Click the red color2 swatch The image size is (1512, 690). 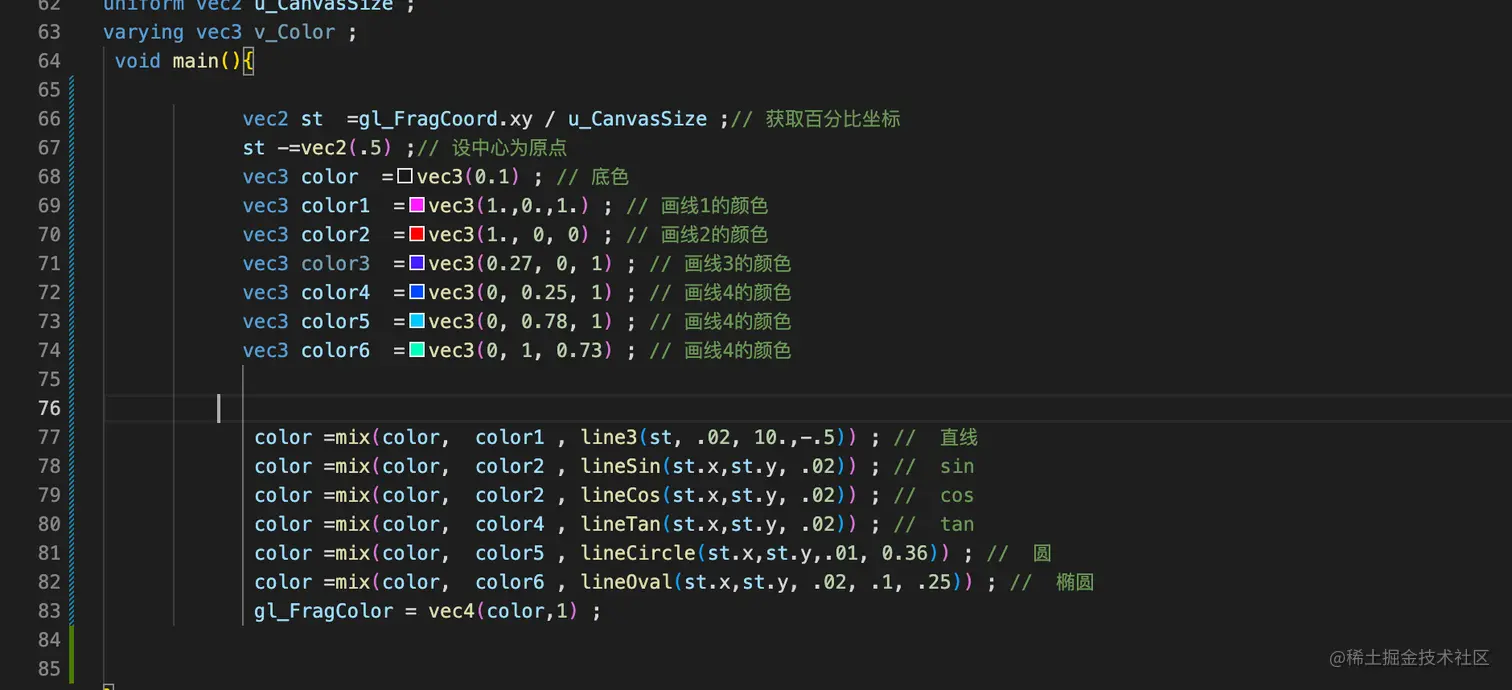pos(417,235)
